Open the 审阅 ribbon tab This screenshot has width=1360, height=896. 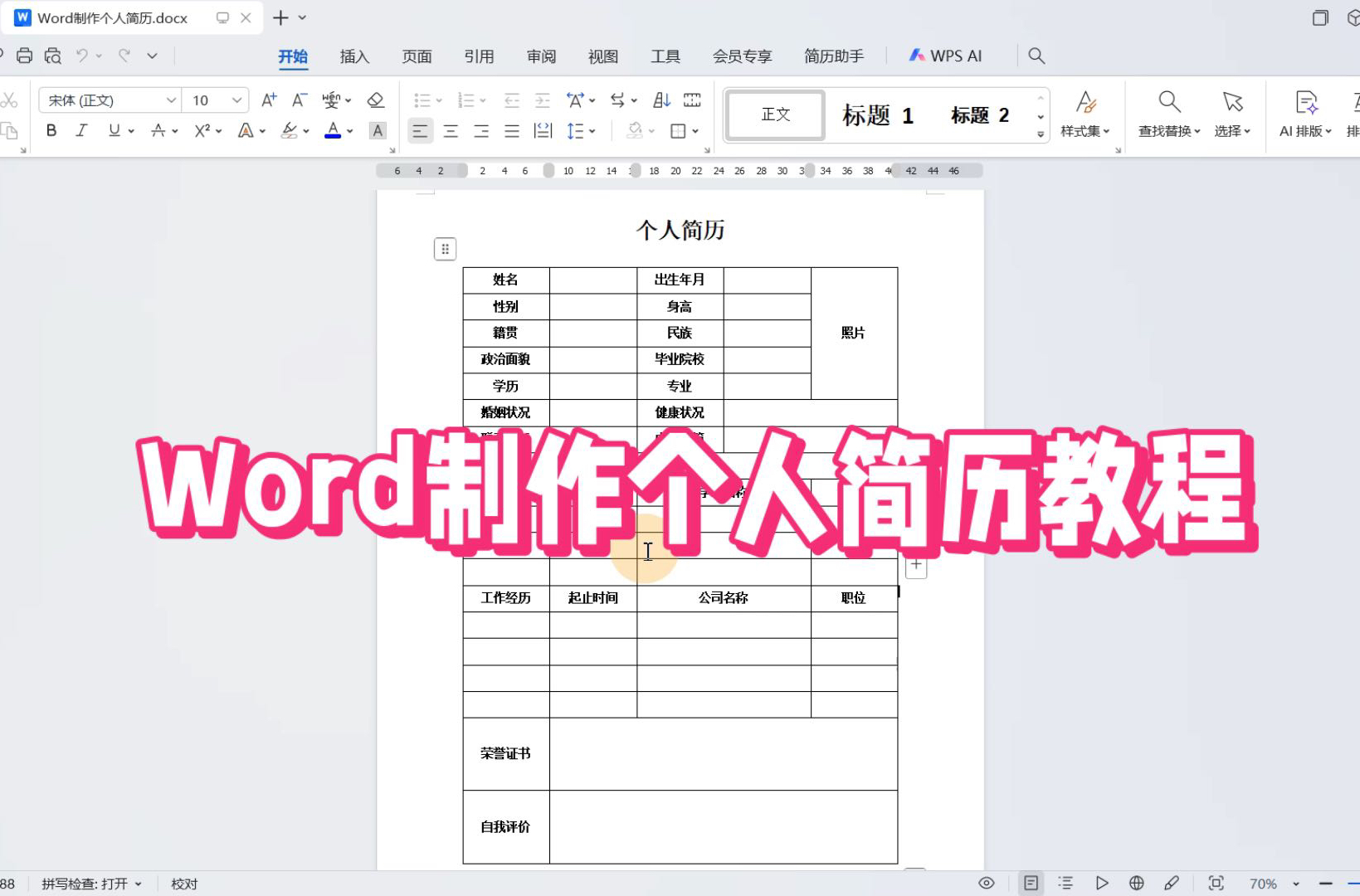[x=541, y=56]
